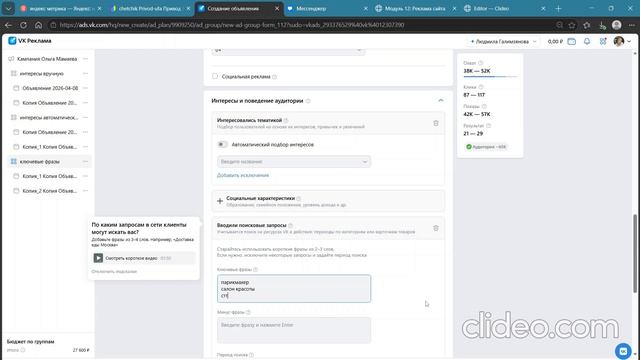
Task: Select 'Объявление 2026-04-08' in sidebar
Action: coord(50,88)
